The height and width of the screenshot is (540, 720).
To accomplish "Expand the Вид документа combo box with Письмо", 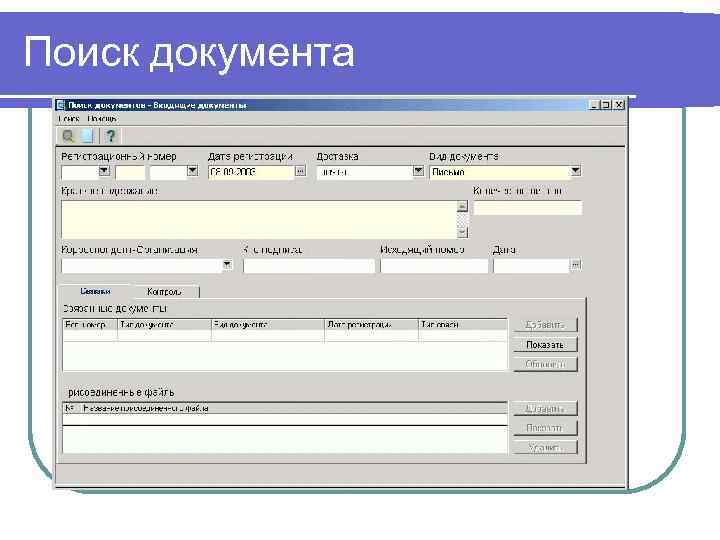I will click(x=575, y=171).
